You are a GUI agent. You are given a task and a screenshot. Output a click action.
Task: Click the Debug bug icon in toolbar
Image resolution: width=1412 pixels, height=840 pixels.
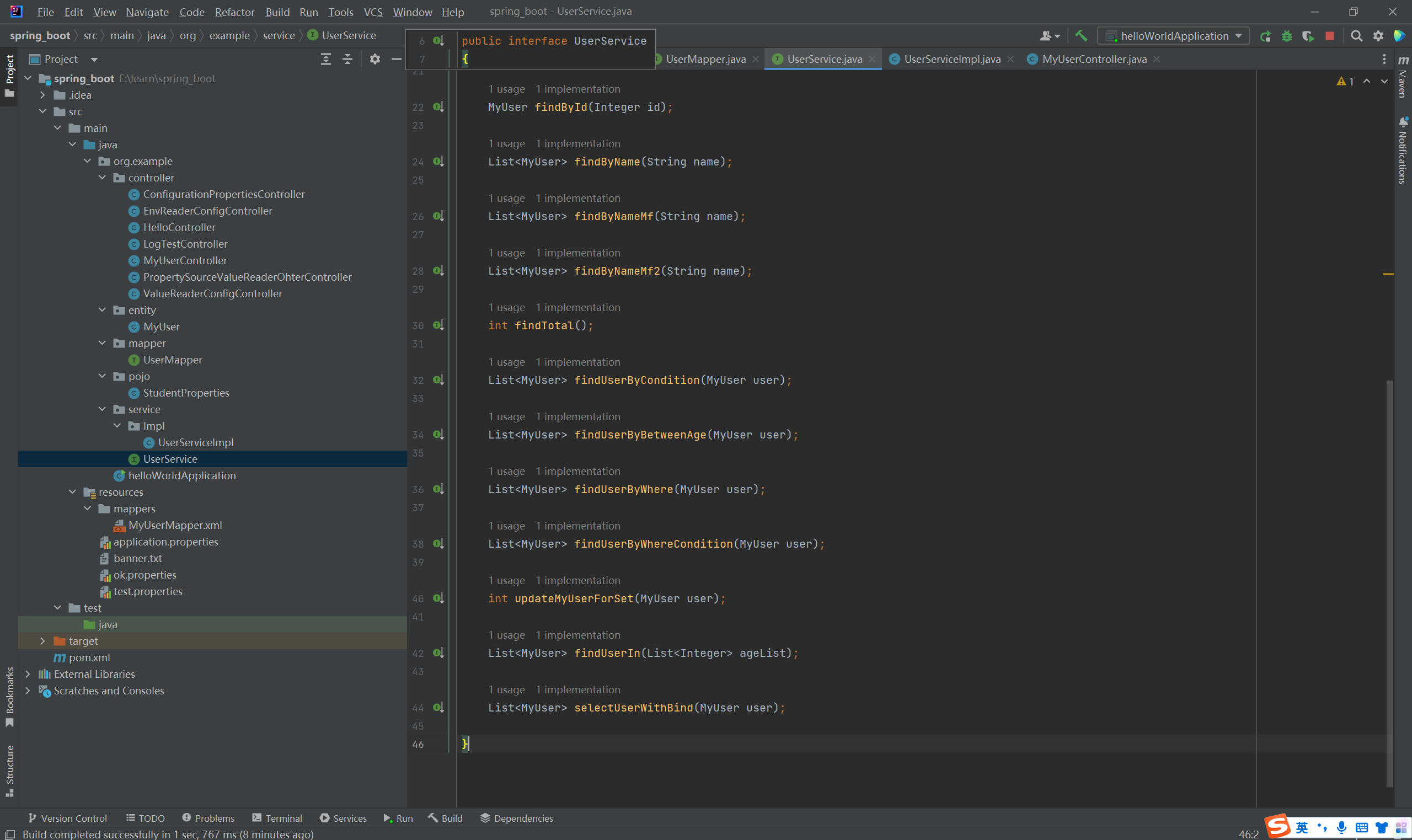click(x=1286, y=36)
